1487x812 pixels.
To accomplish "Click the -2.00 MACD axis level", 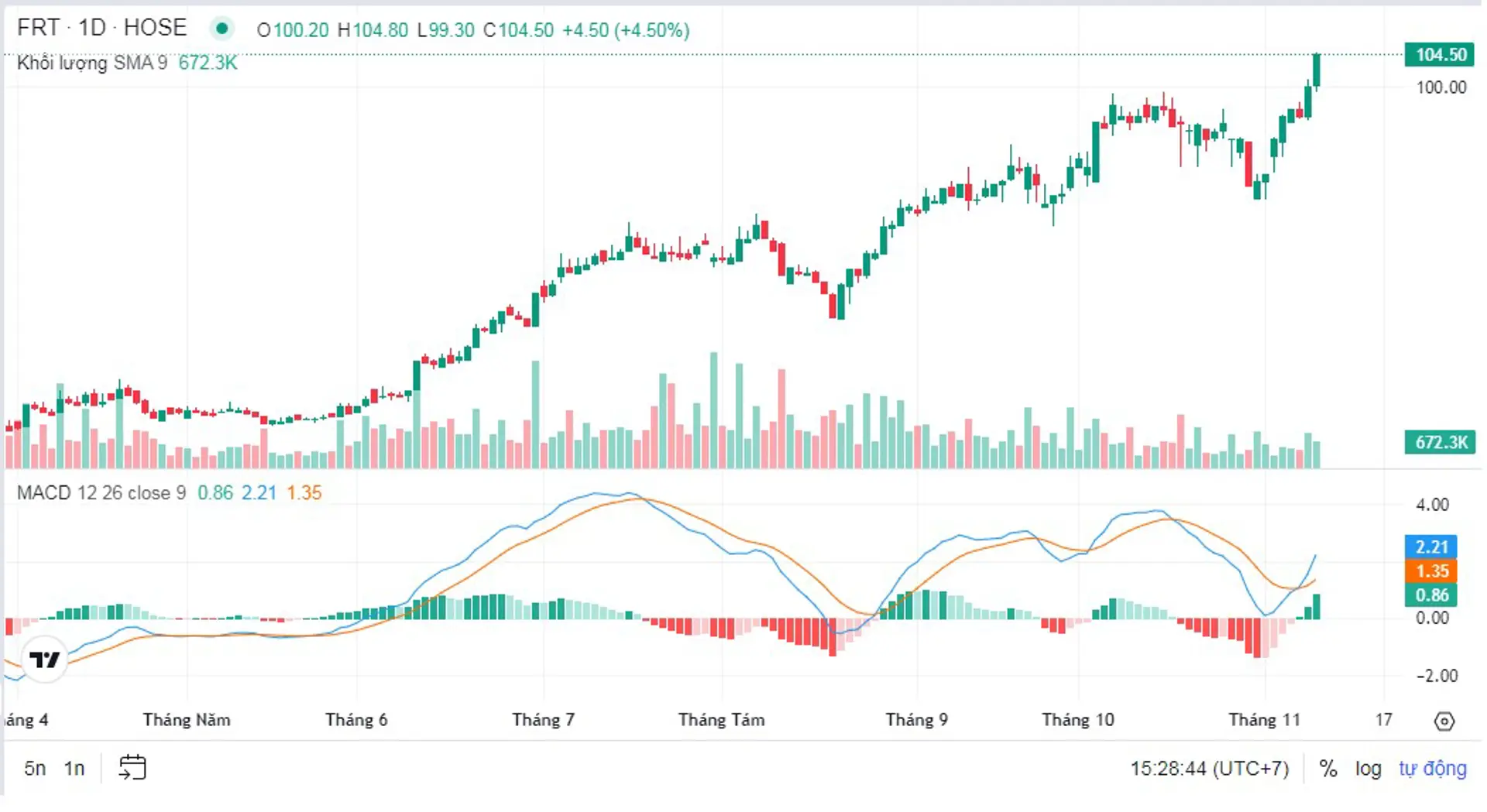I will [1437, 676].
